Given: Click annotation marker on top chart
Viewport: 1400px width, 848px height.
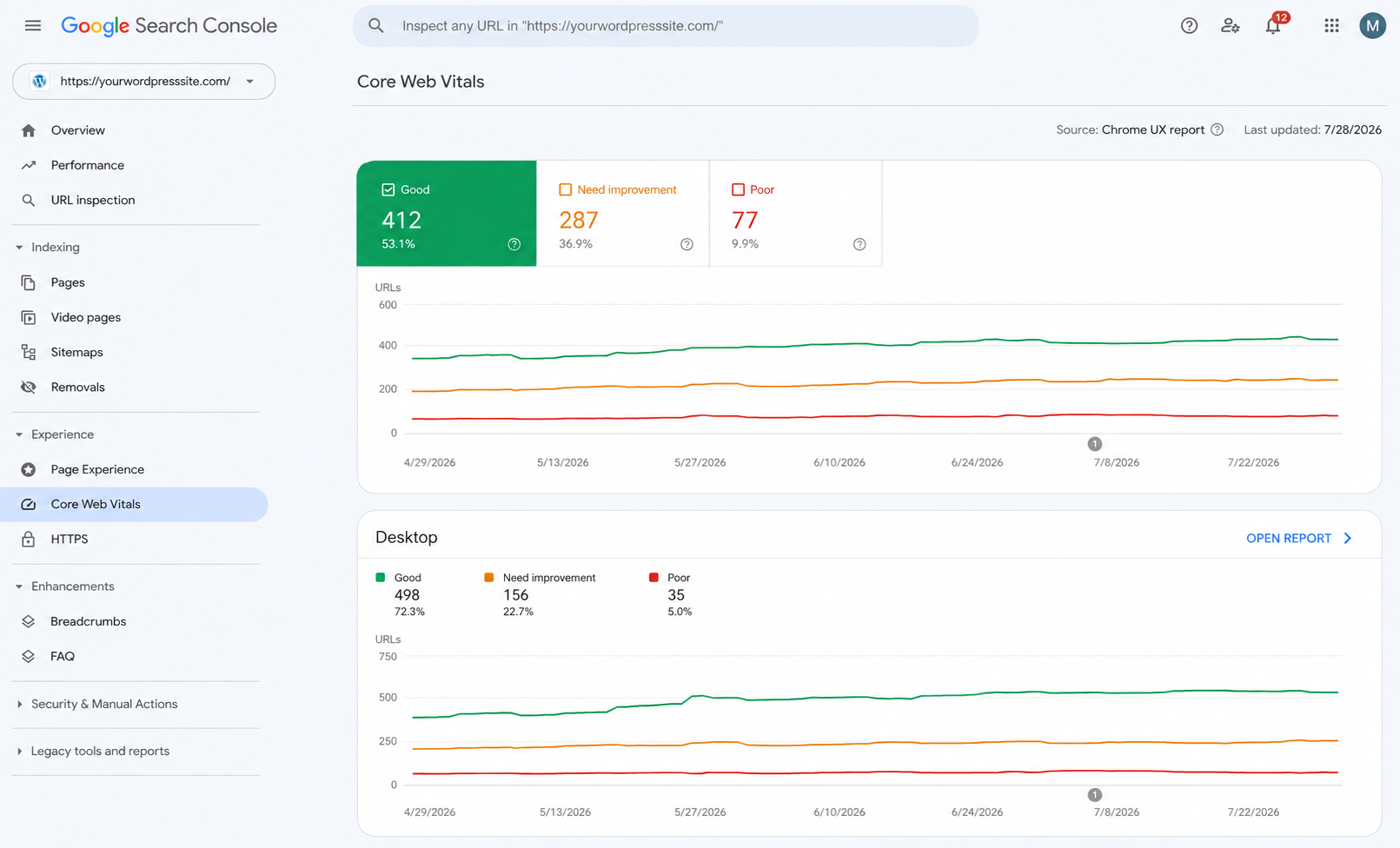Looking at the screenshot, I should tap(1095, 444).
